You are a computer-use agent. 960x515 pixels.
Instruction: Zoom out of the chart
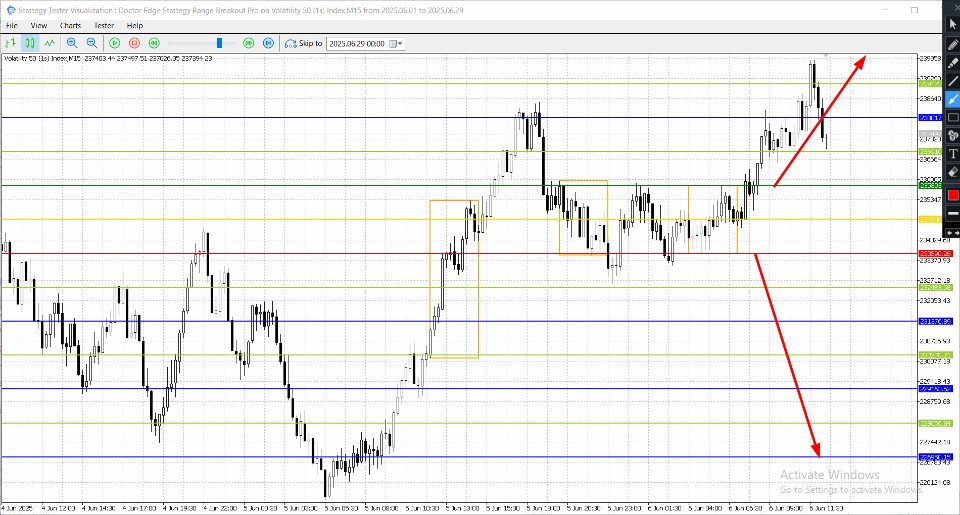click(92, 43)
